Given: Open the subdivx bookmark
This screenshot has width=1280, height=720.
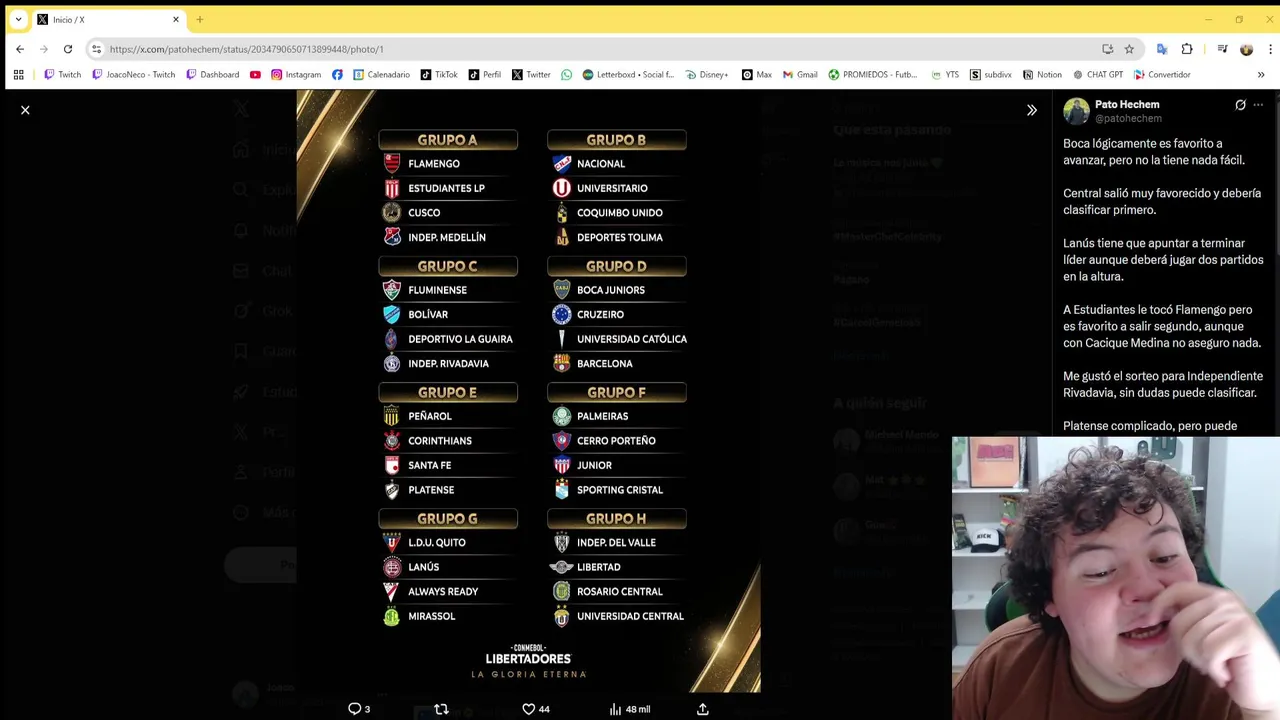Looking at the screenshot, I should pos(990,74).
